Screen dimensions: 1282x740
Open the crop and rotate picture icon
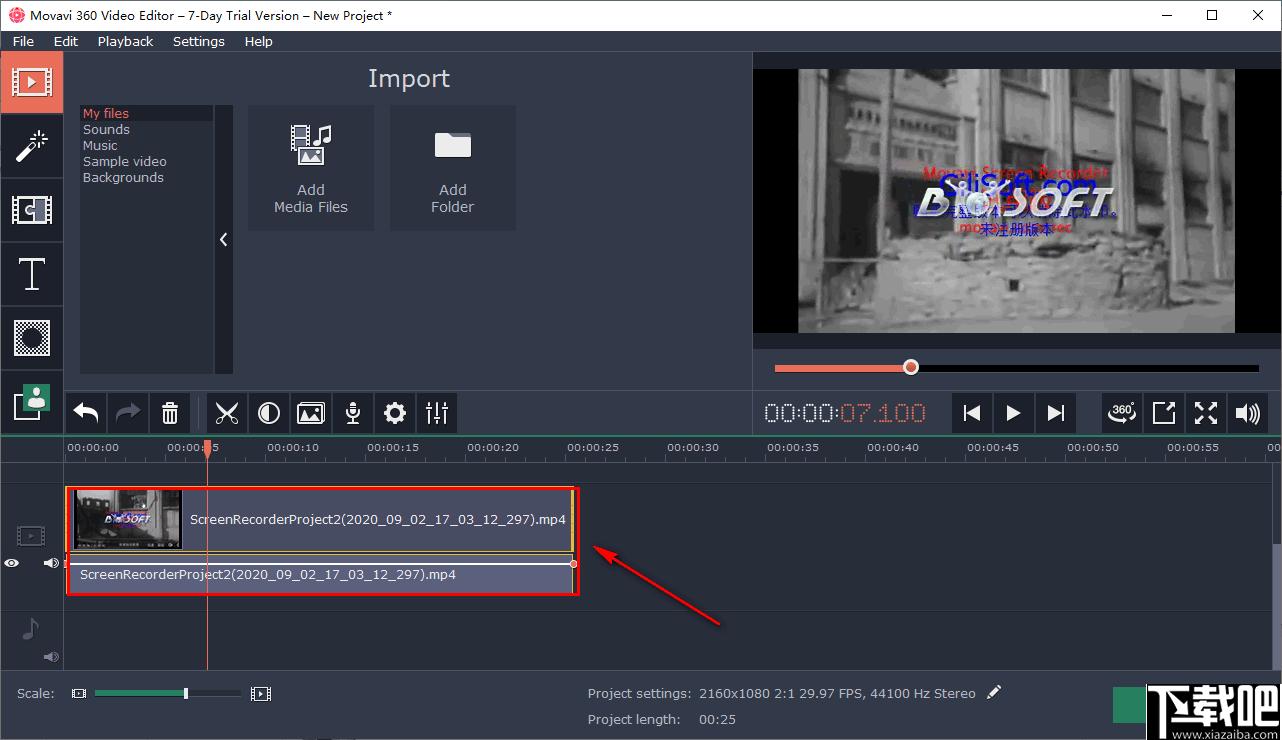[311, 413]
